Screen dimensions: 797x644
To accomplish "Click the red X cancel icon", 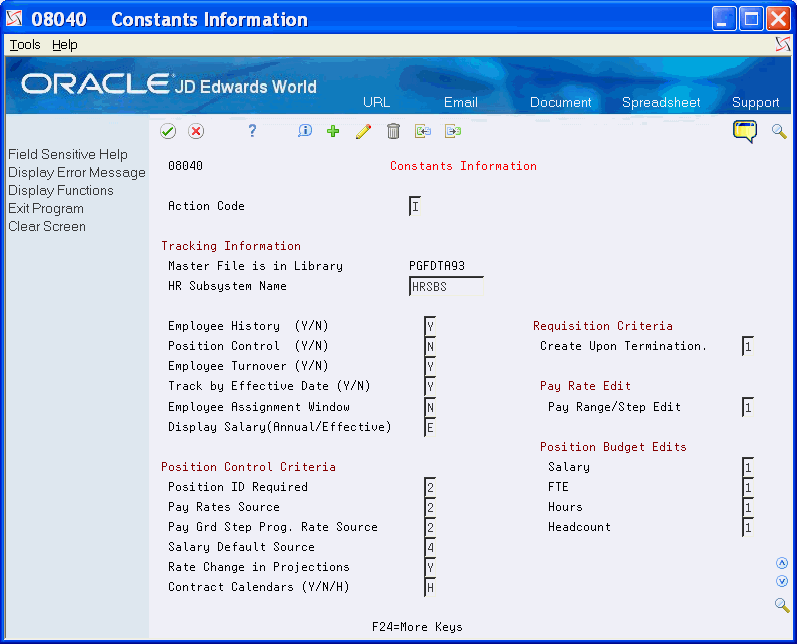I will point(196,132).
